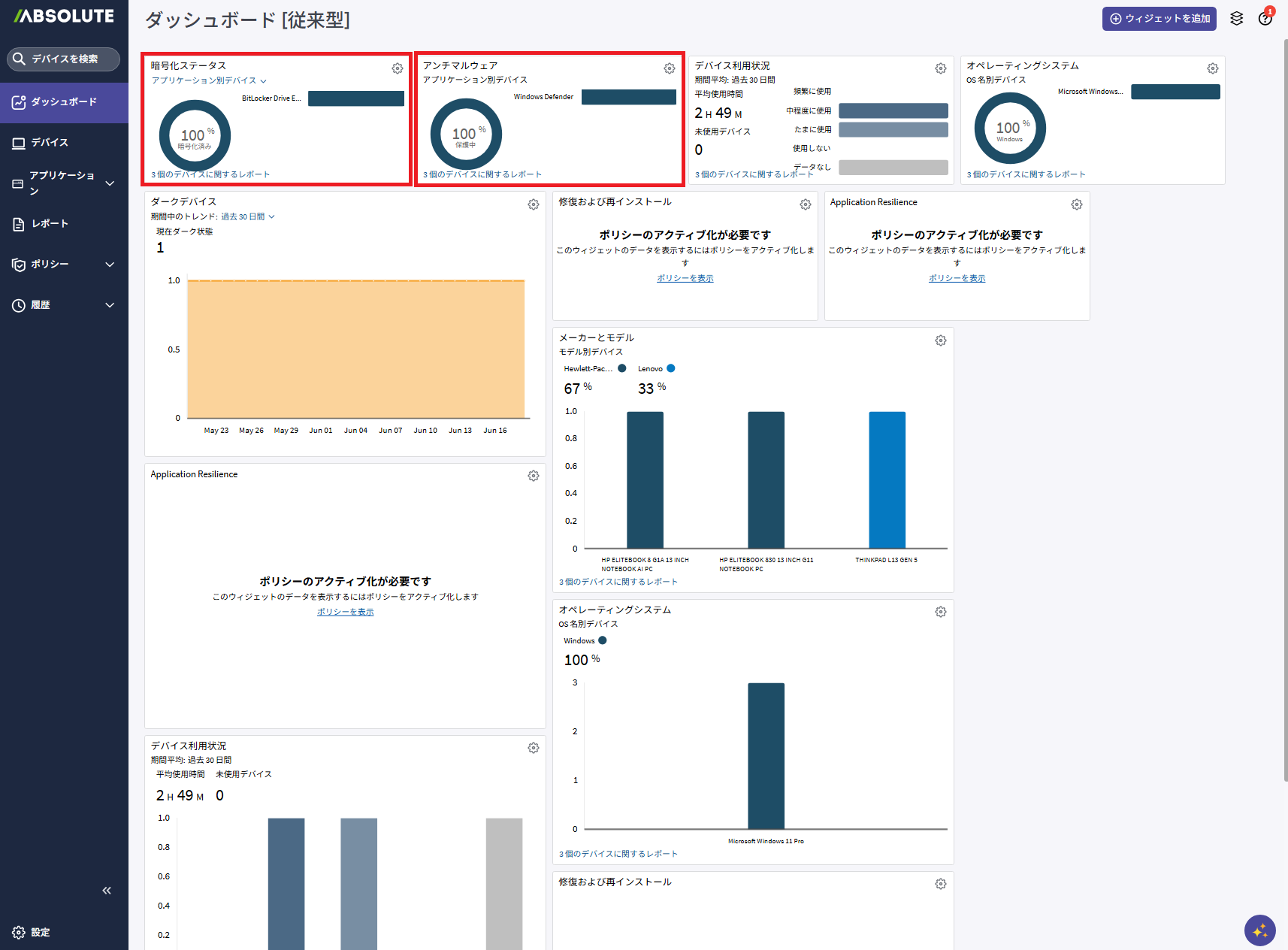Expand the ポリシー sidebar menu
The image size is (1288, 950).
click(64, 264)
